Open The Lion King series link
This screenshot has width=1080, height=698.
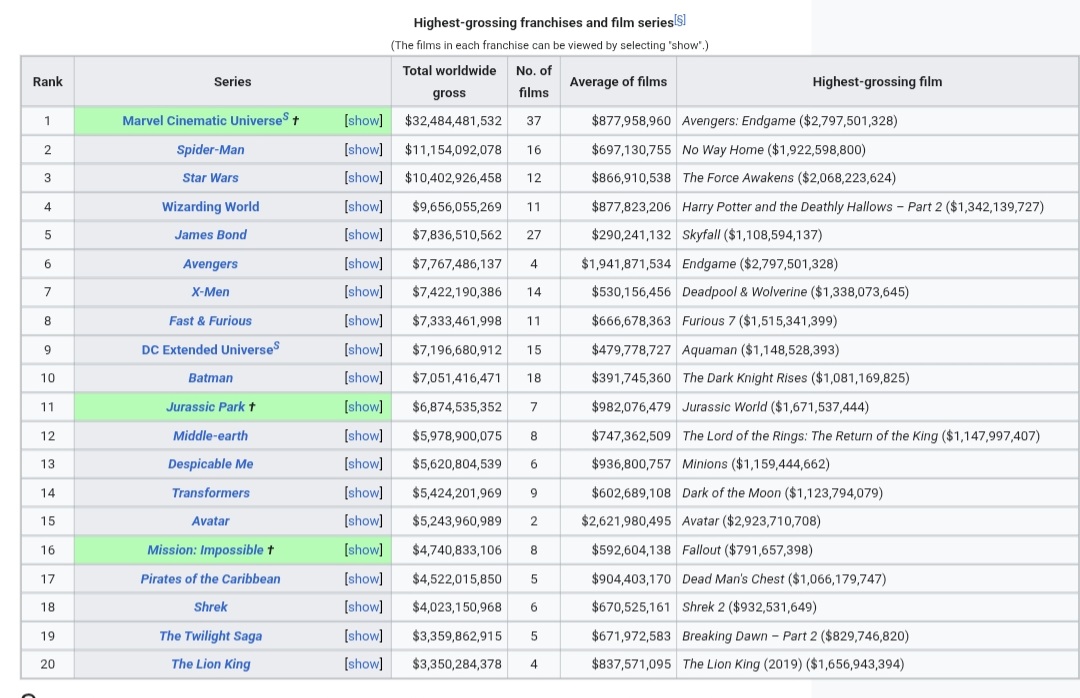pos(210,665)
